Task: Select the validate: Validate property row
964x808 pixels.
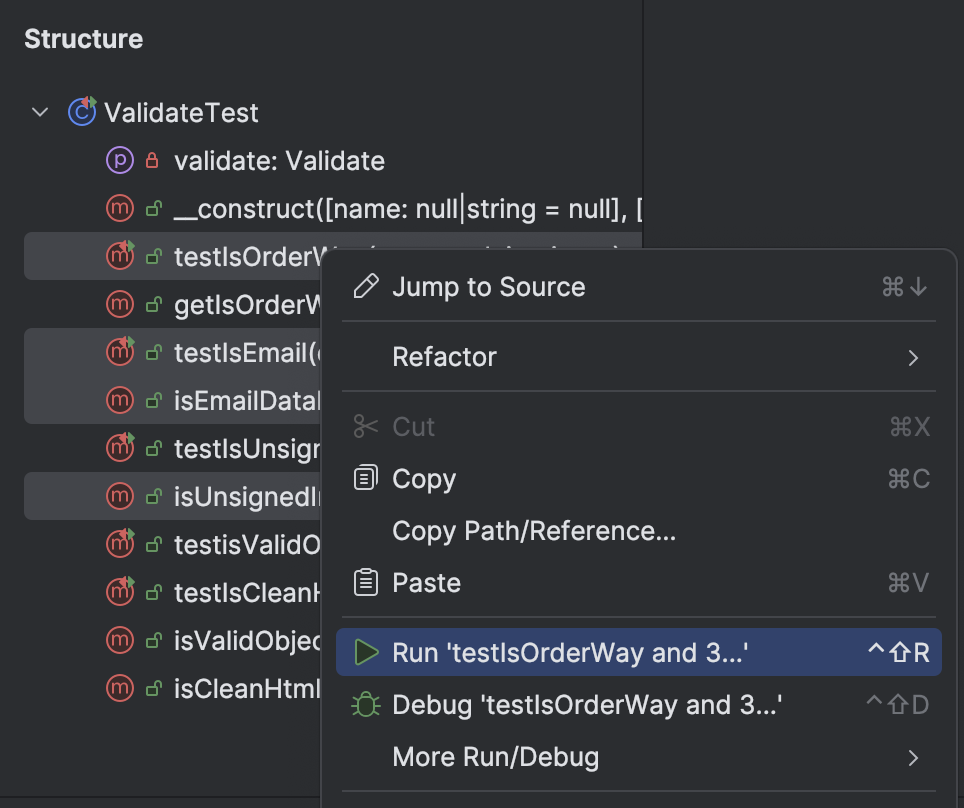Action: click(x=279, y=160)
